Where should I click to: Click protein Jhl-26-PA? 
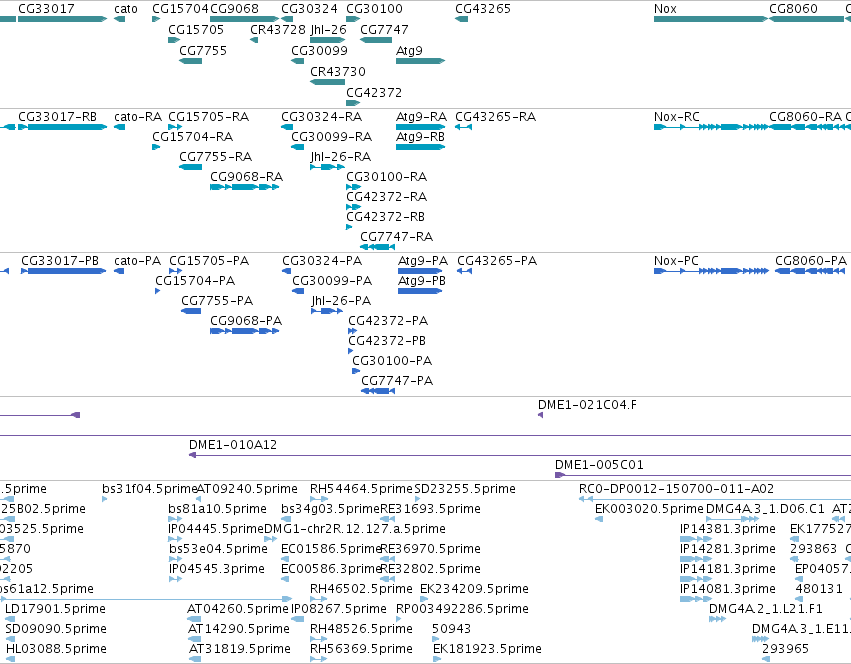pyautogui.click(x=327, y=311)
